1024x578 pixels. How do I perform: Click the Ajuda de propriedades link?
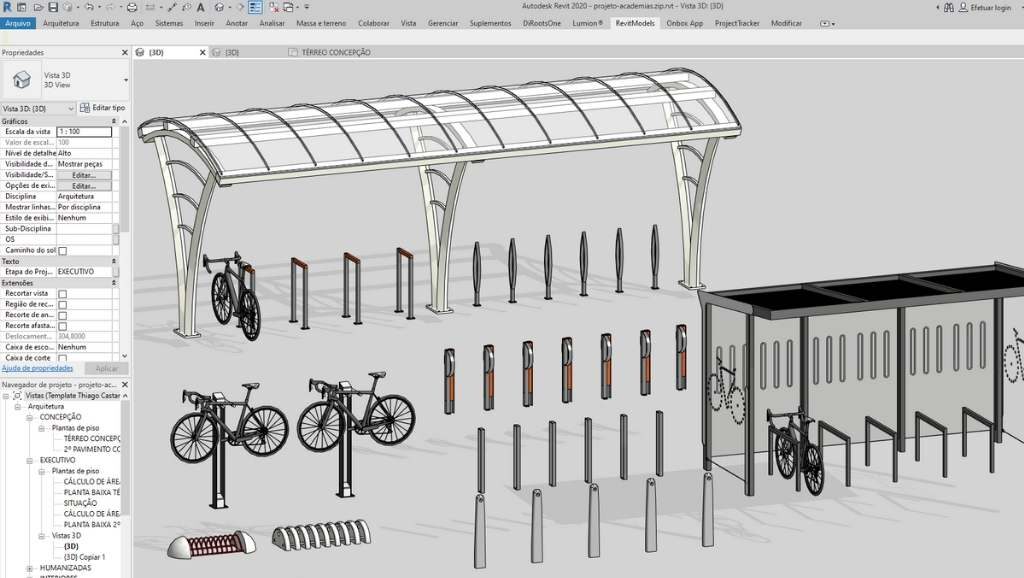click(x=36, y=368)
